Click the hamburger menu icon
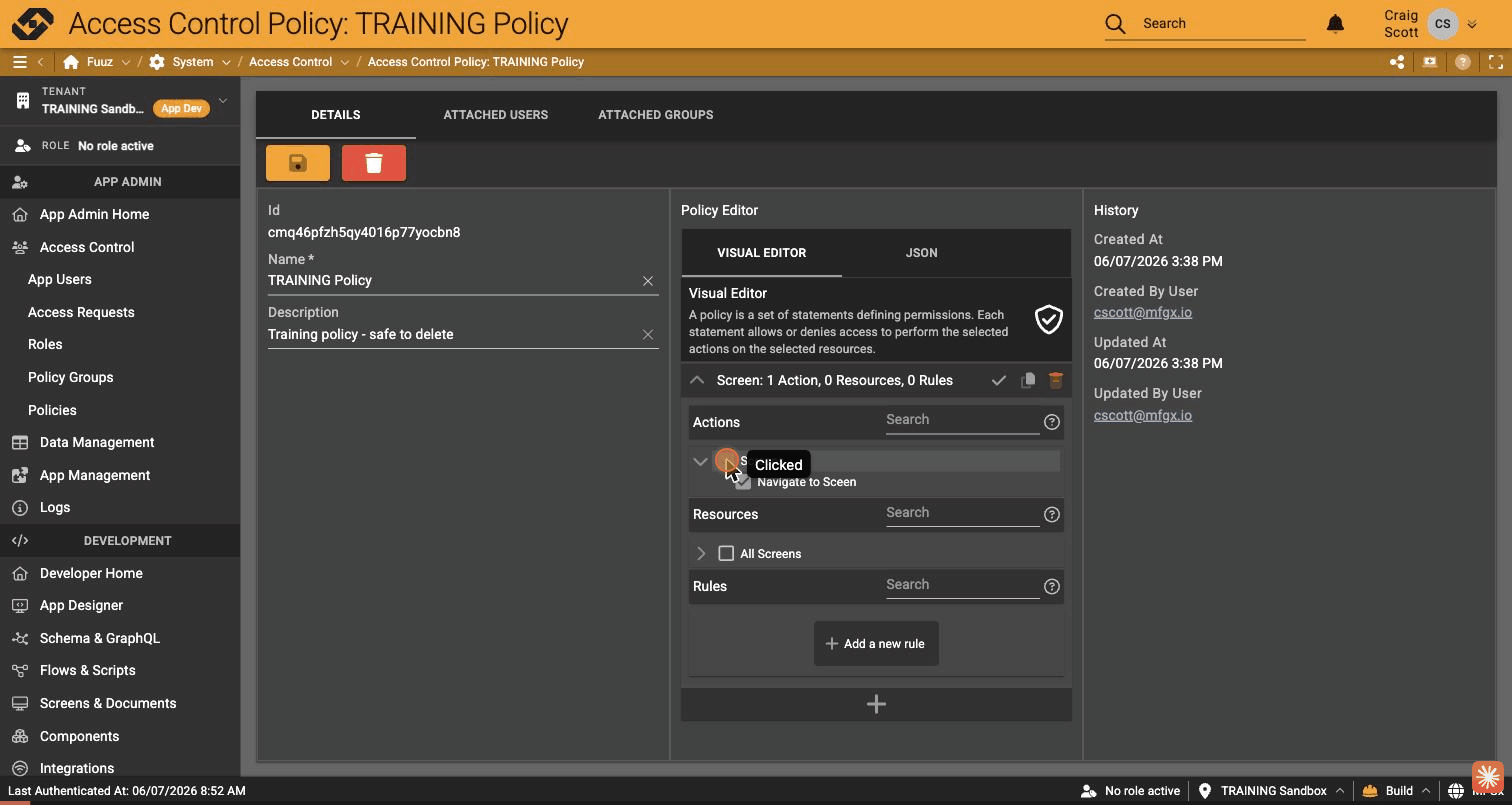 point(19,62)
